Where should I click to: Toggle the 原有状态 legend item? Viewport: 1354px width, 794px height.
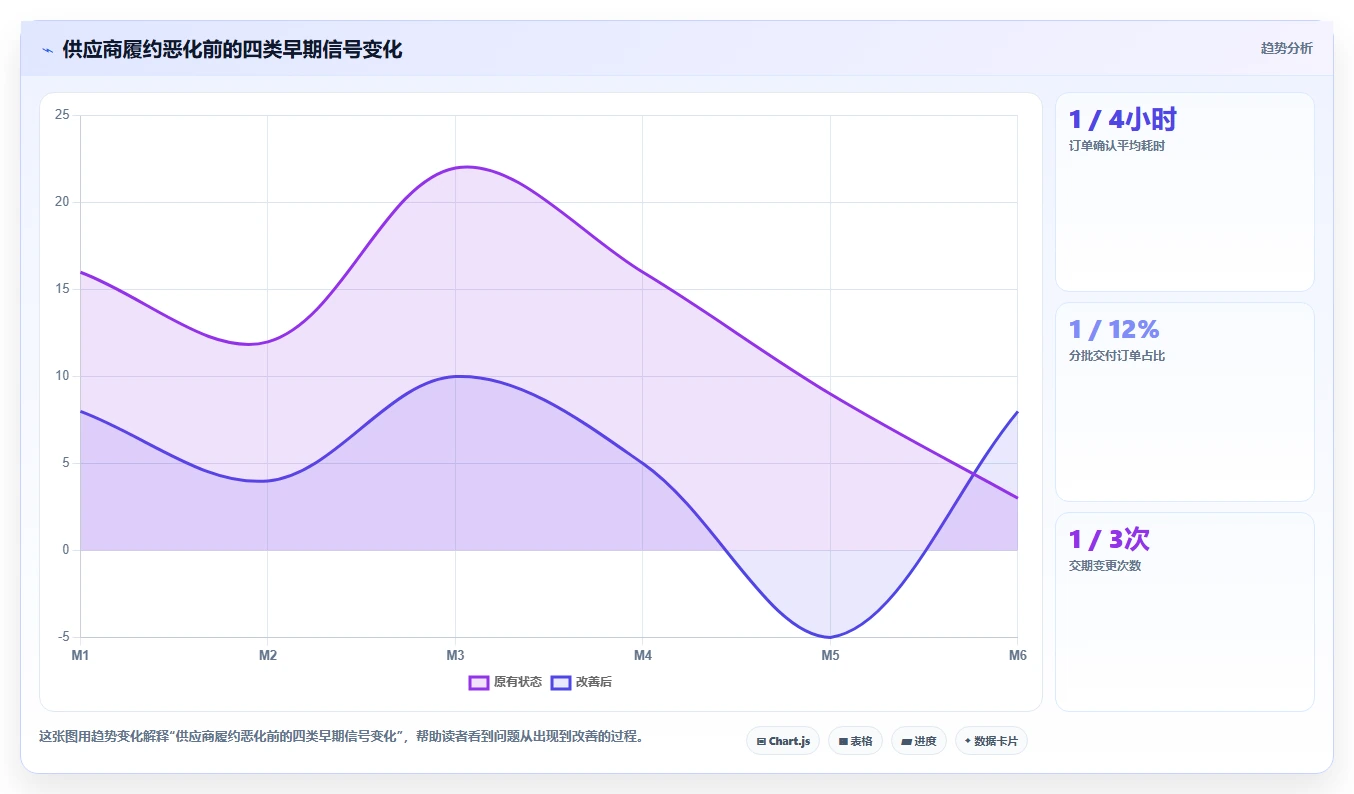pos(505,682)
